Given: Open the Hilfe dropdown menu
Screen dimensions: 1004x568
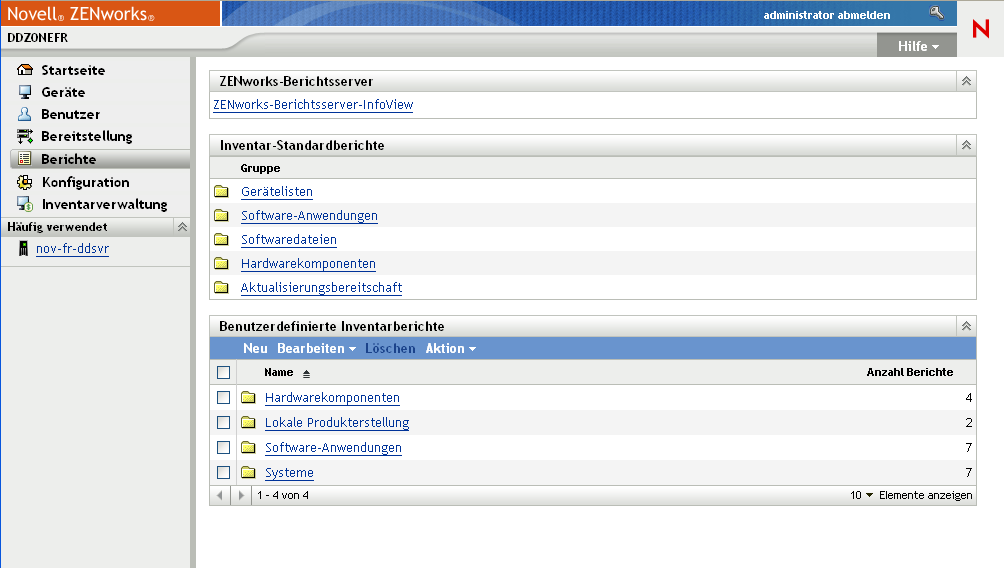Looking at the screenshot, I should [918, 46].
